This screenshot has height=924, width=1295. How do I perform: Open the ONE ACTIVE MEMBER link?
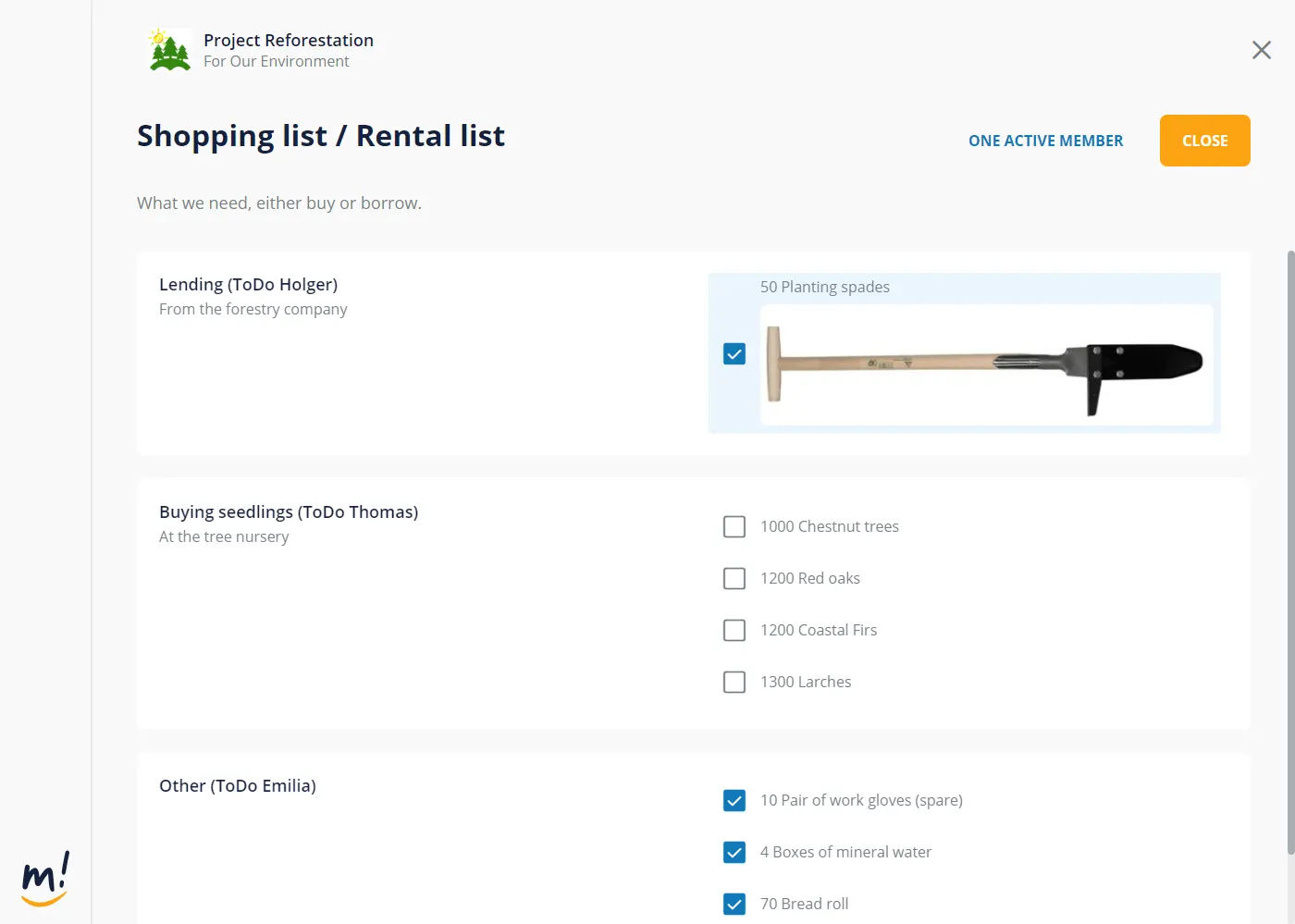point(1045,141)
